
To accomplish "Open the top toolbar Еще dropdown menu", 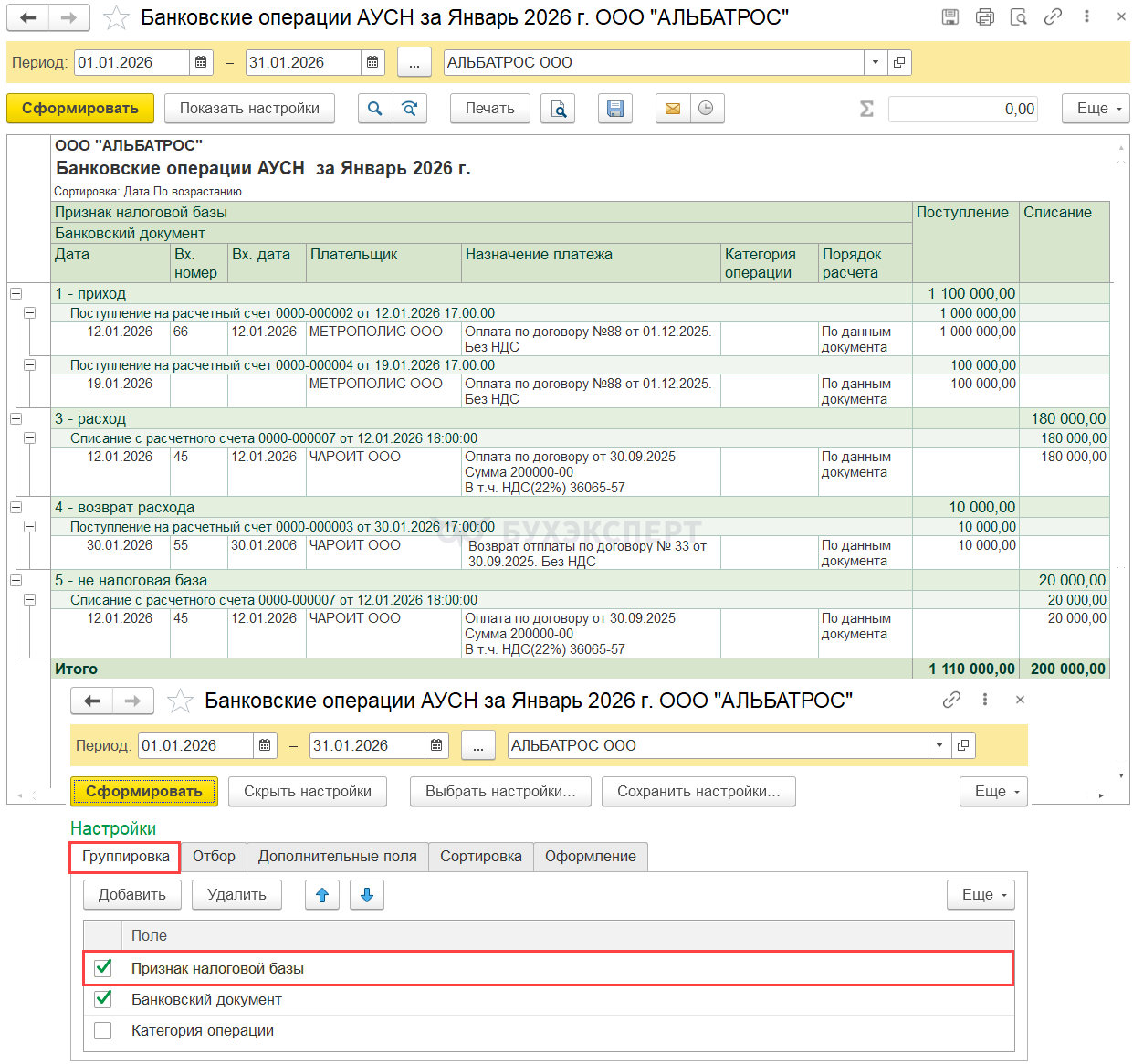I will [1095, 109].
